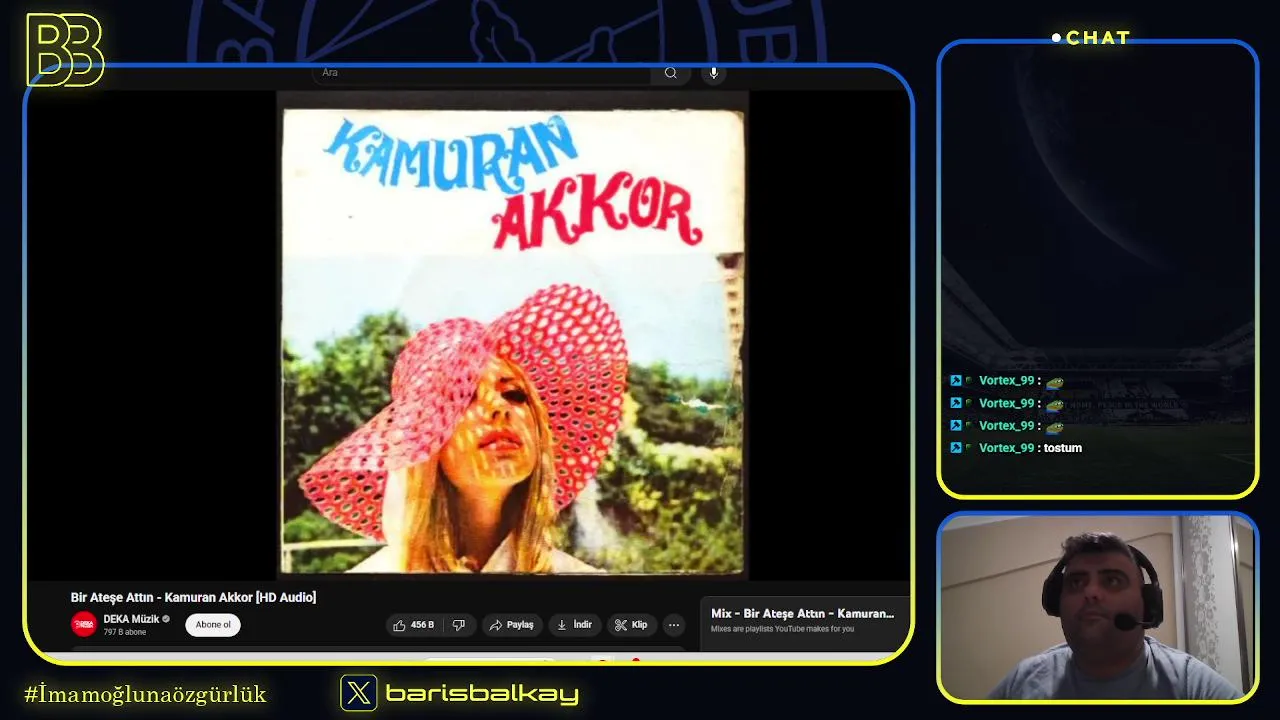Click the 797 B abone subscriber count

tap(125, 632)
